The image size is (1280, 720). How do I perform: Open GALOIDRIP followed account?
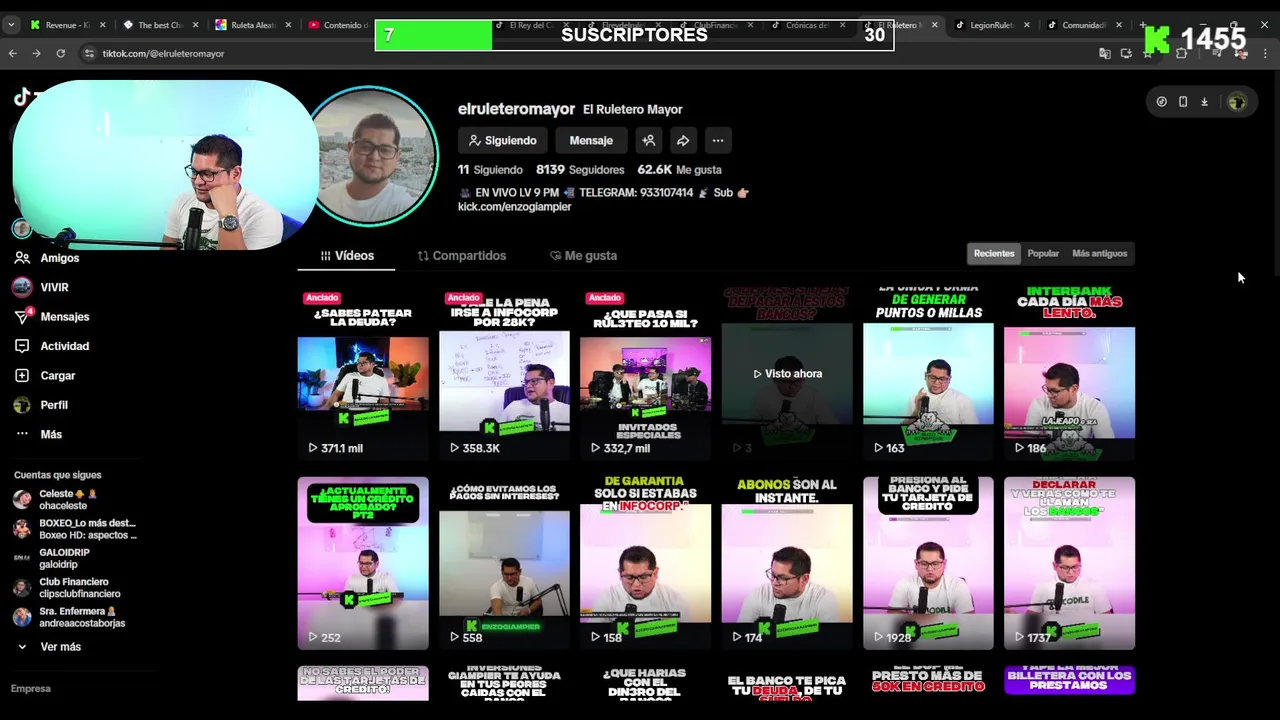tap(52, 558)
